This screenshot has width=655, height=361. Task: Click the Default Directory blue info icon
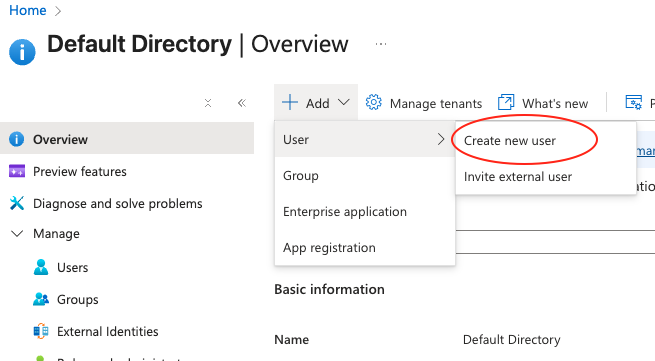point(22,52)
